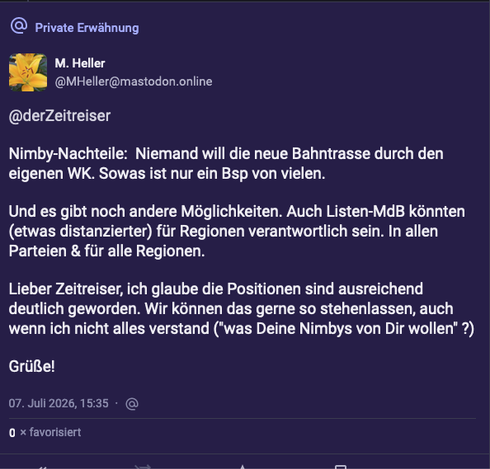Click the paragraph starting Und es gibt
This screenshot has height=469, width=490.
(x=237, y=231)
